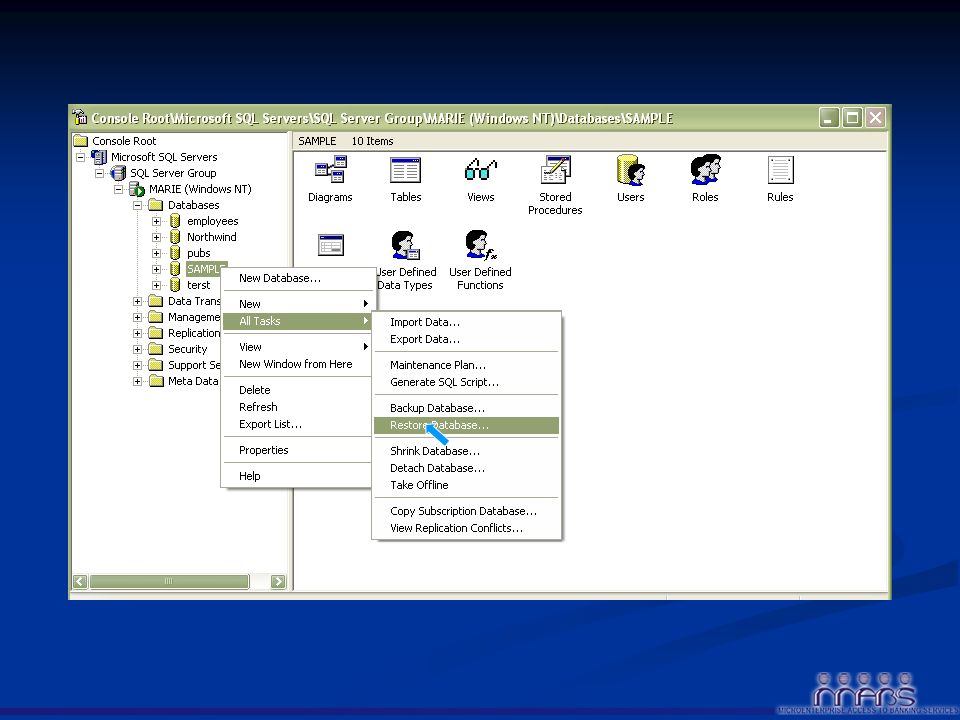Image resolution: width=960 pixels, height=720 pixels.
Task: Choose Generate SQL Script entry
Action: click(467, 382)
